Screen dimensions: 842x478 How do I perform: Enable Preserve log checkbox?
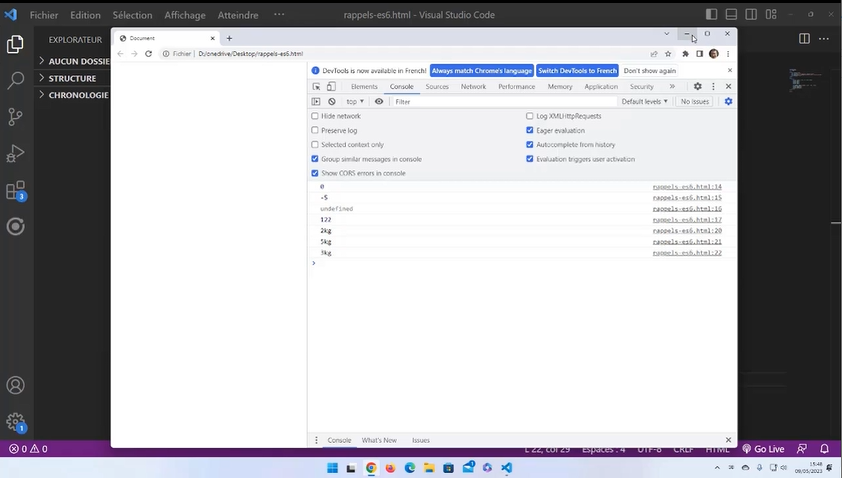pyautogui.click(x=315, y=131)
